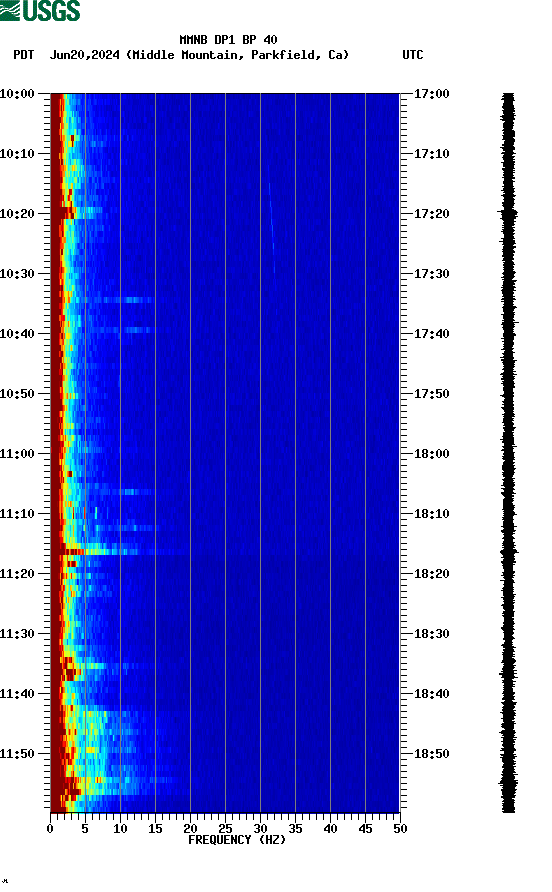This screenshot has width=552, height=892.
Task: Click the 17:30 UTC time label
Action: pos(431,274)
